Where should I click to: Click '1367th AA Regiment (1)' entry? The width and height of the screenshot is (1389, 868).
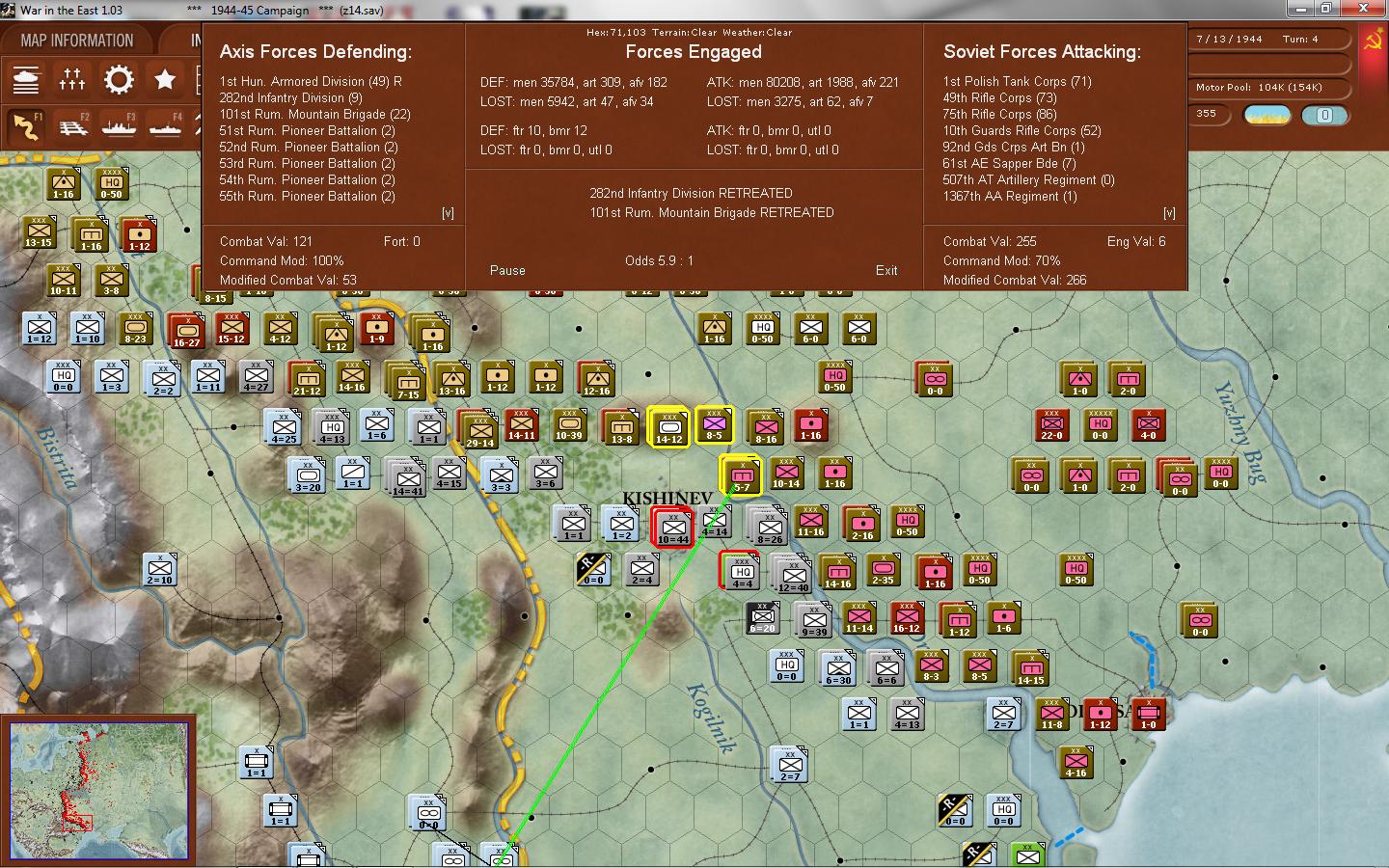pos(1010,197)
